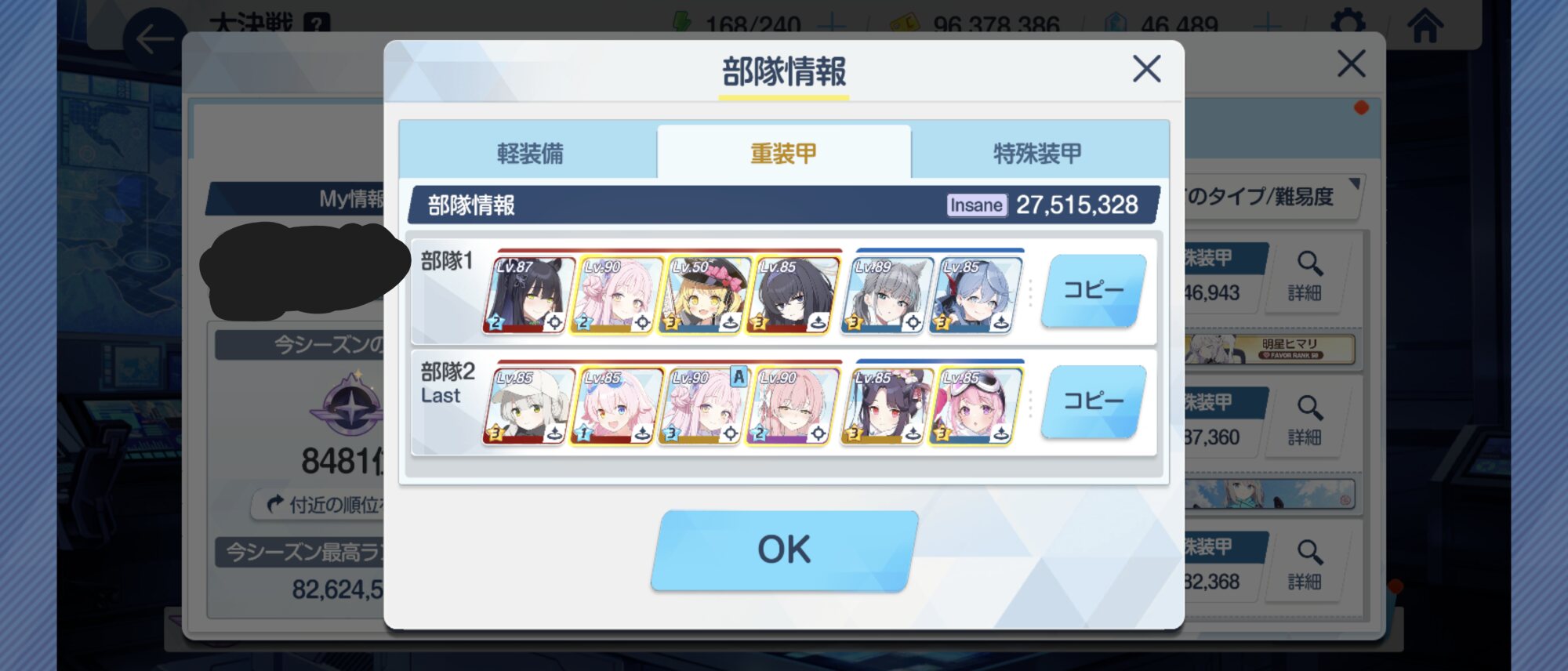Open details magnifier beside score 32,368
This screenshot has height=671, width=1568.
1306,564
